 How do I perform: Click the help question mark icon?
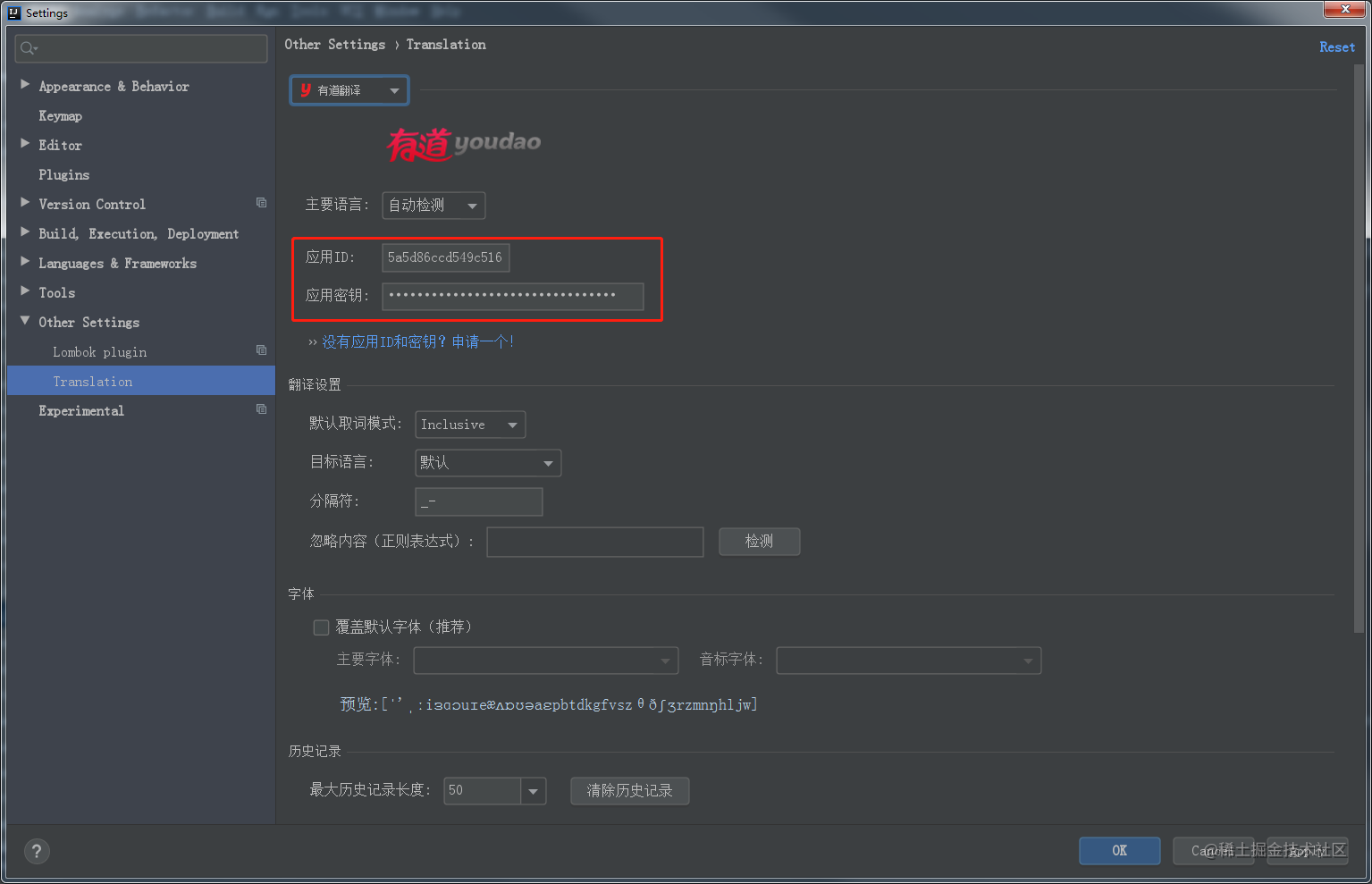37,851
